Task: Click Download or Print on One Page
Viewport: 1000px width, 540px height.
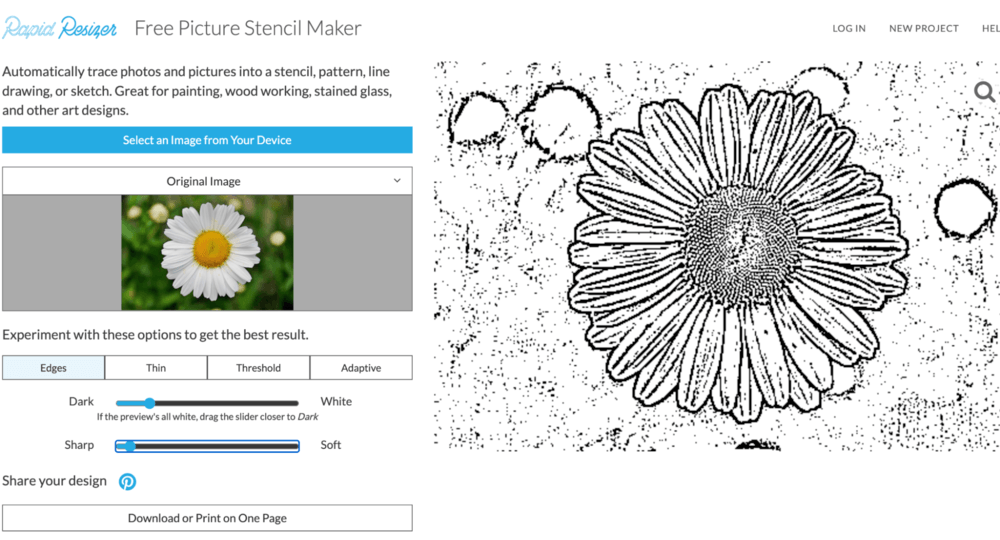Action: pos(207,518)
